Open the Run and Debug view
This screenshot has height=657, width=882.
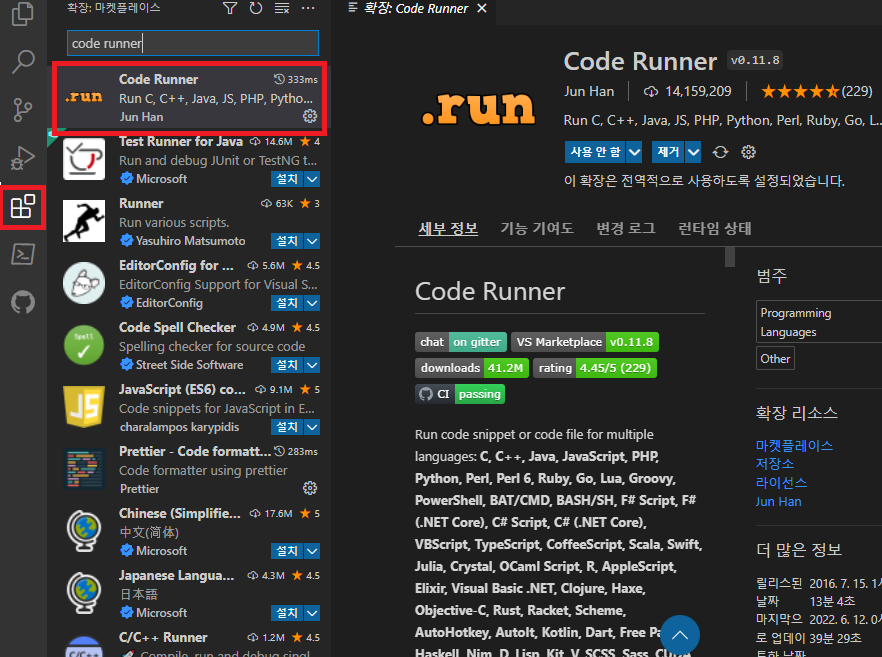coord(22,158)
